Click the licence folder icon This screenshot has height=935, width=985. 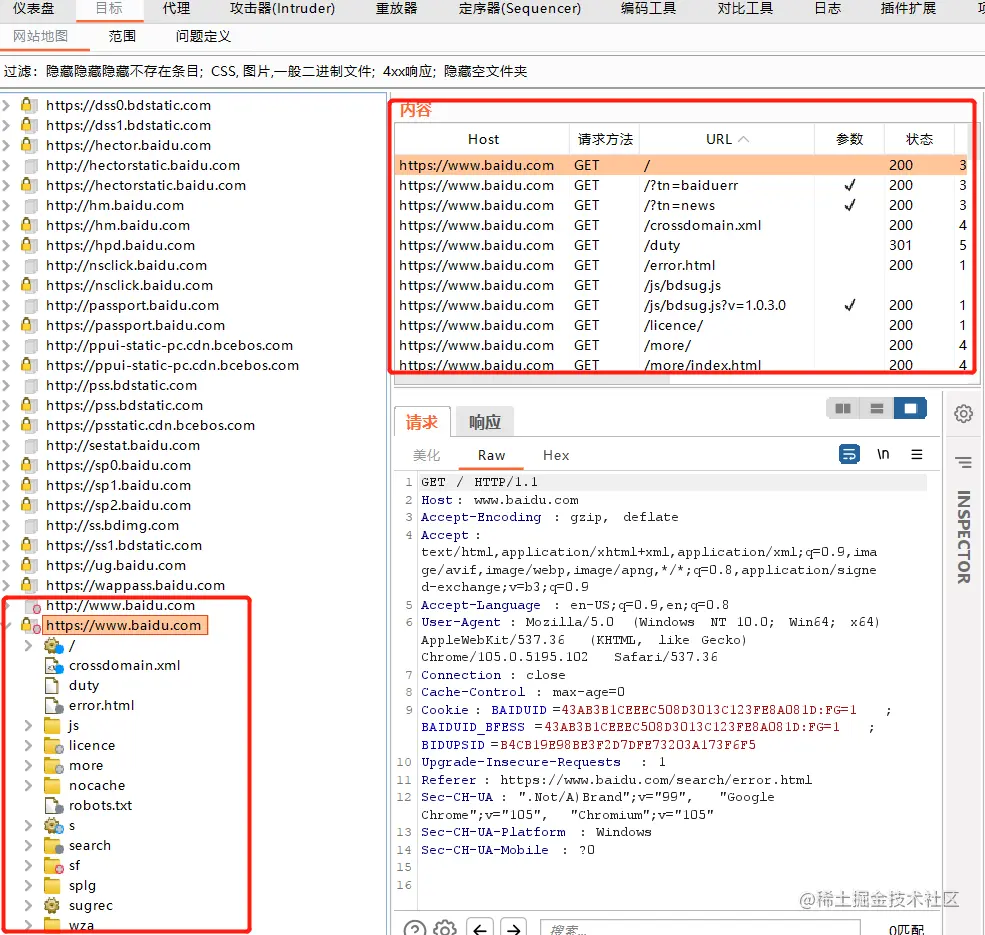pos(54,745)
